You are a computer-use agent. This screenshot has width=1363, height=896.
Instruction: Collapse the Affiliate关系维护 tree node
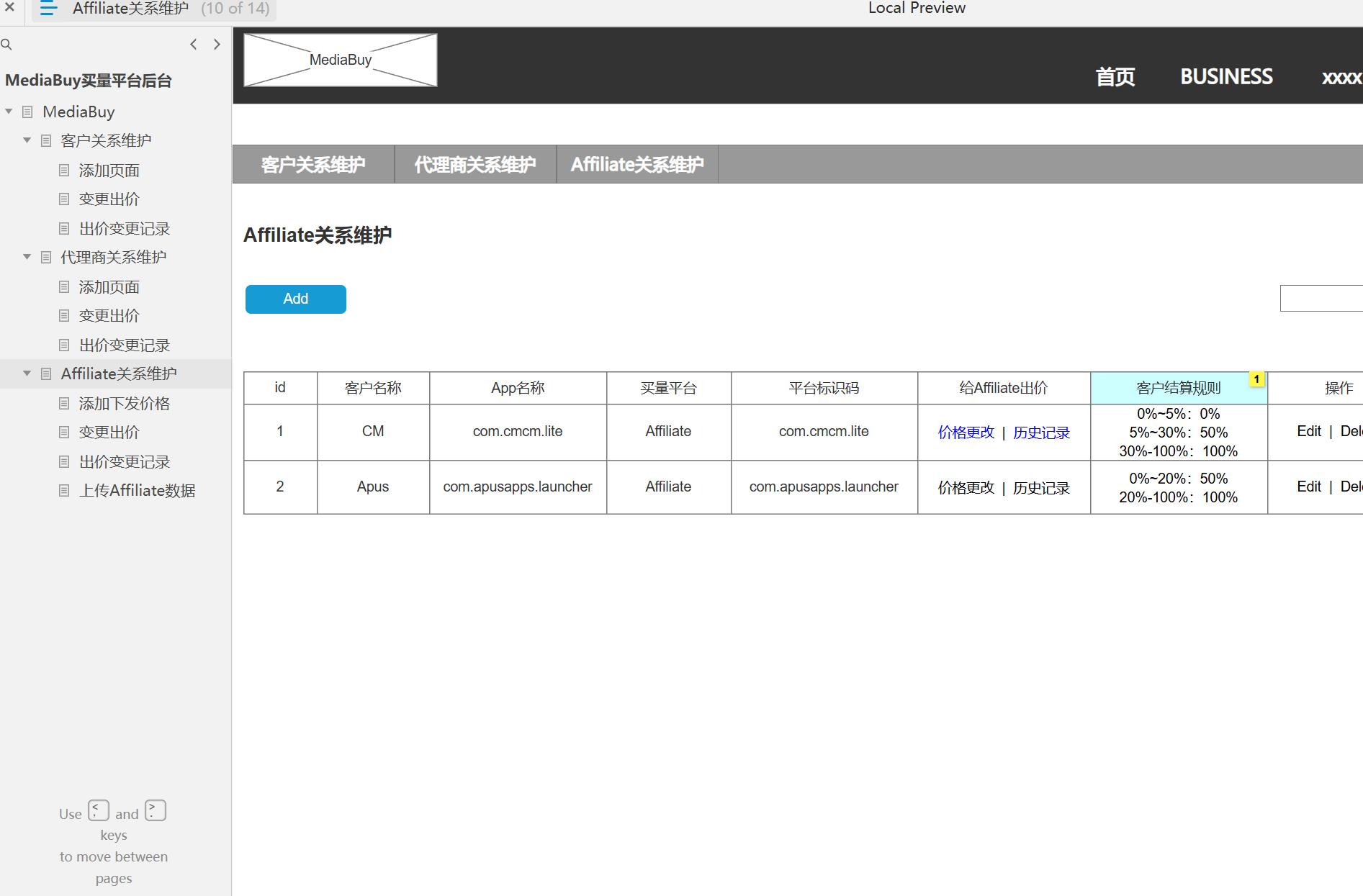pos(27,374)
